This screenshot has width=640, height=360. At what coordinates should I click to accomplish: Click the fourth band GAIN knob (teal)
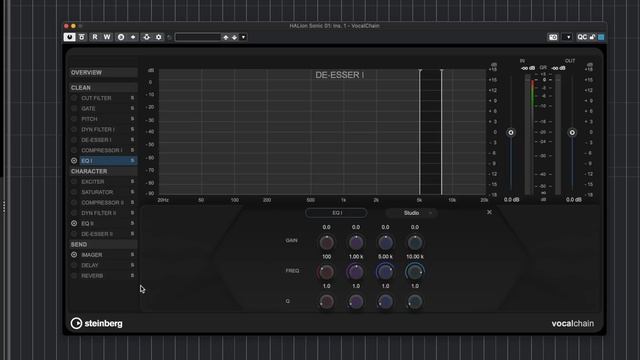tap(415, 243)
